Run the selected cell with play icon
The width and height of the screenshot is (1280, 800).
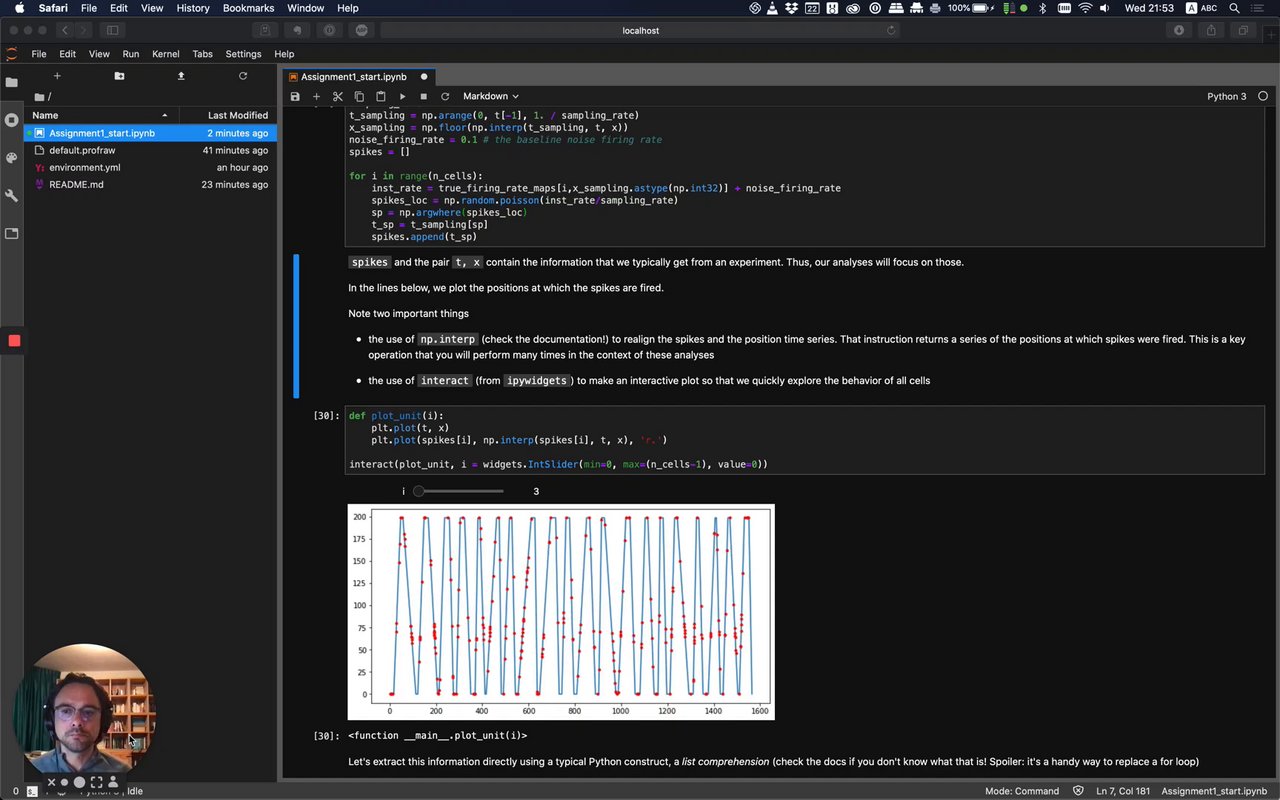coord(402,97)
